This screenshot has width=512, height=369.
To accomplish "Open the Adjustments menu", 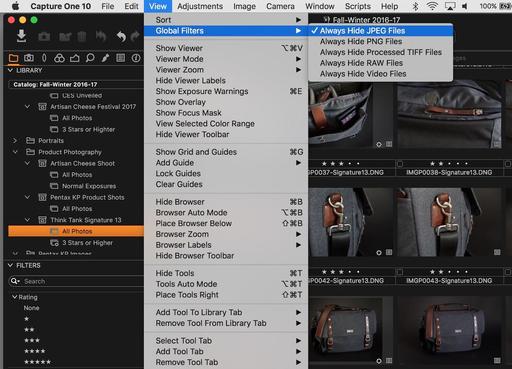I will pos(200,6).
